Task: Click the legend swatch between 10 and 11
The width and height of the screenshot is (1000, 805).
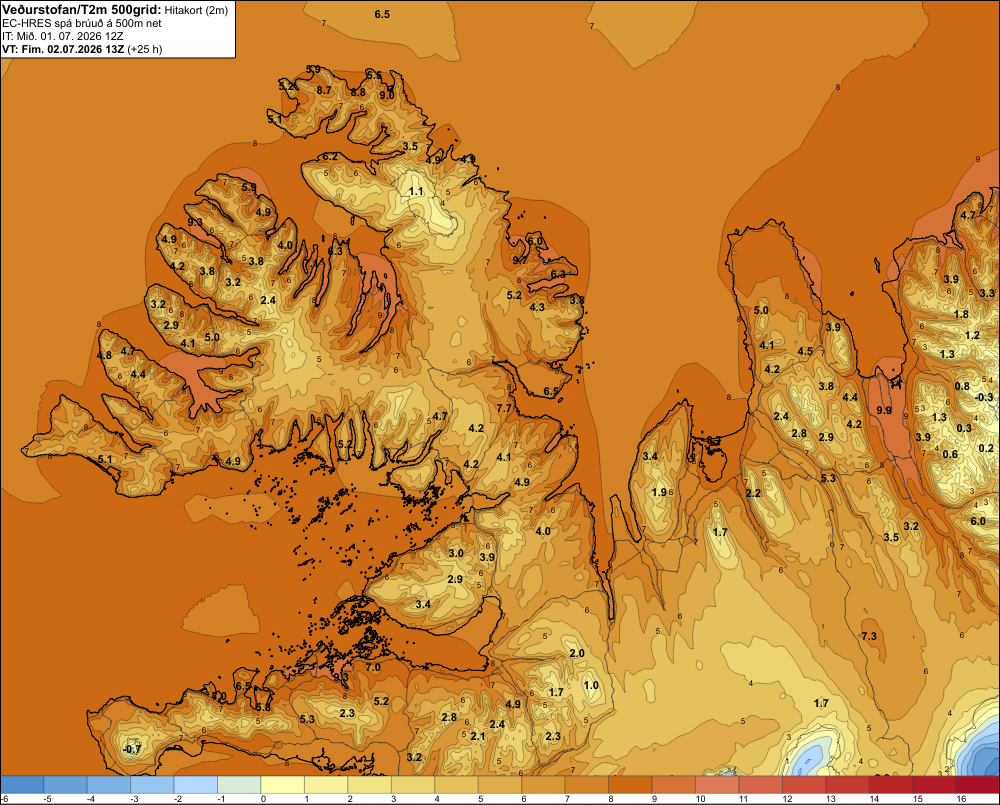Action: [717, 784]
